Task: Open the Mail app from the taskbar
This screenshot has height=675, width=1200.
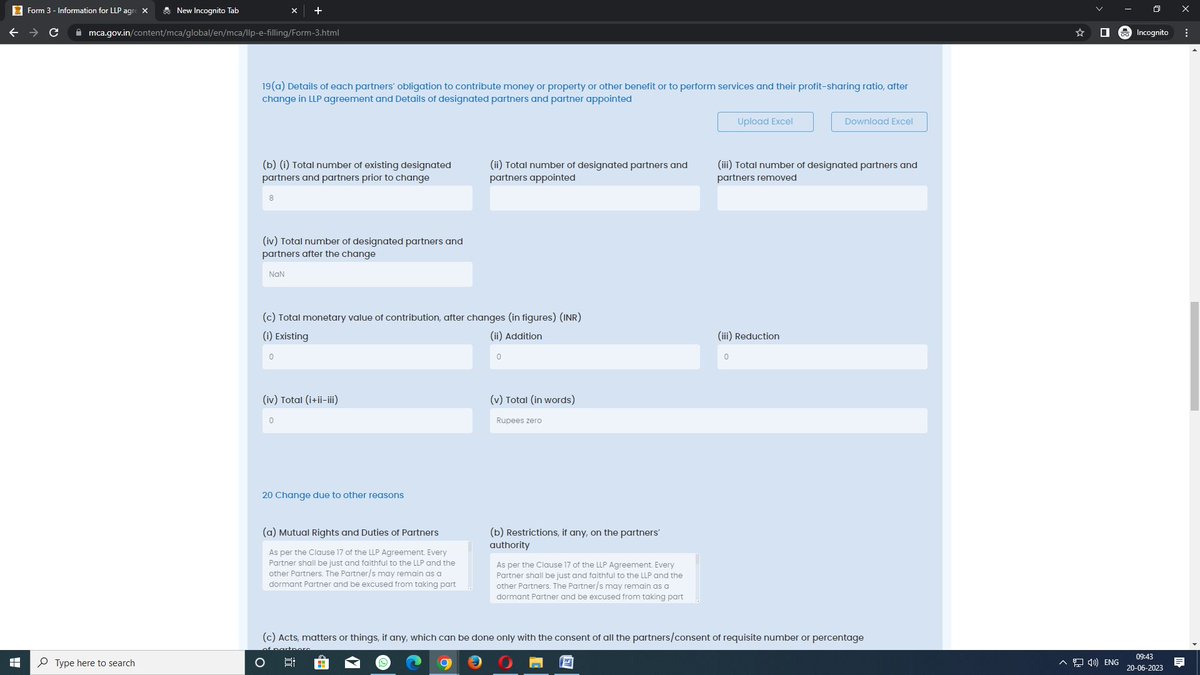Action: 351,663
